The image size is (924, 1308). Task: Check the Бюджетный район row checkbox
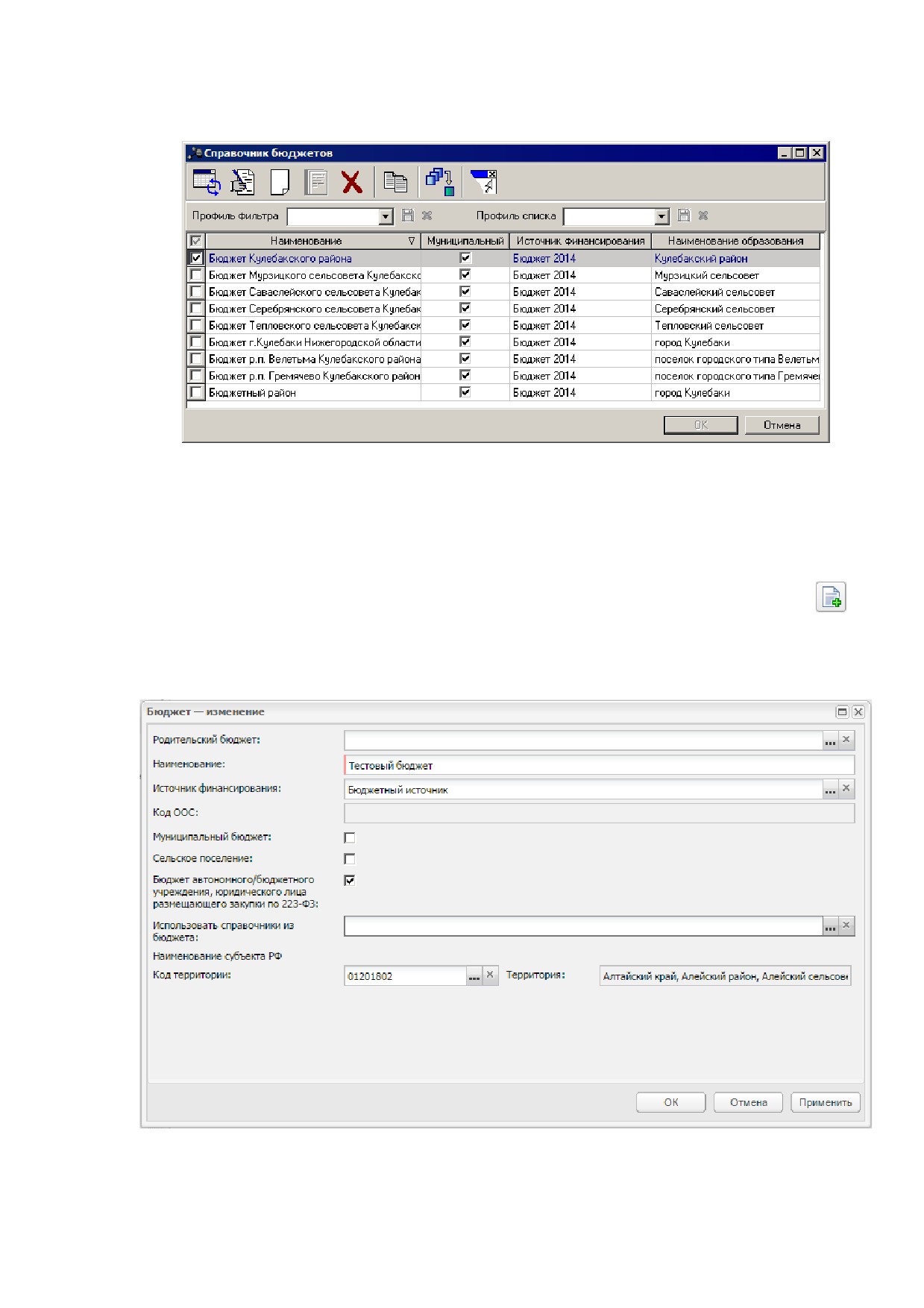pyautogui.click(x=196, y=392)
